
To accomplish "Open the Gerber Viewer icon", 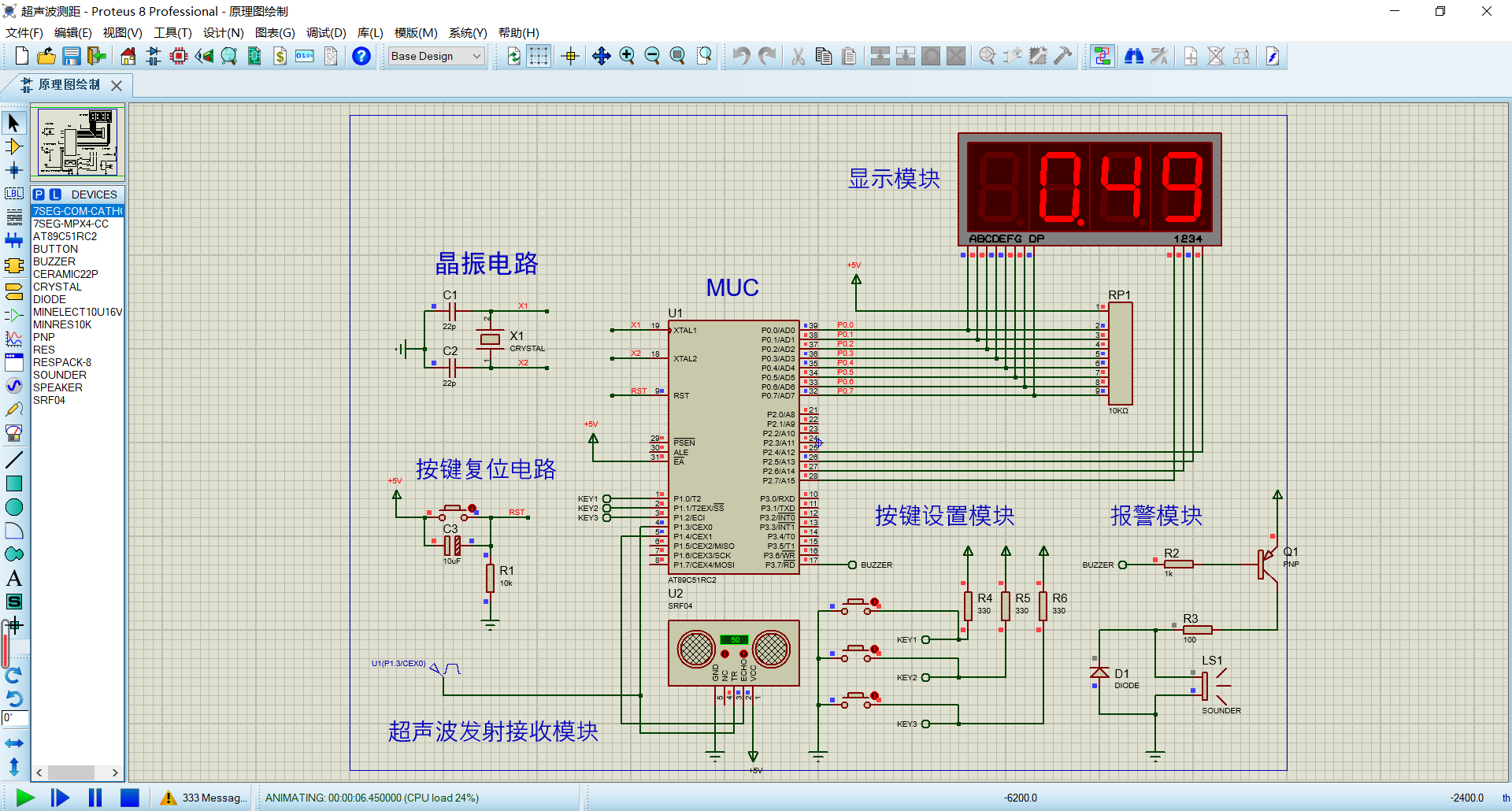I will (x=229, y=56).
